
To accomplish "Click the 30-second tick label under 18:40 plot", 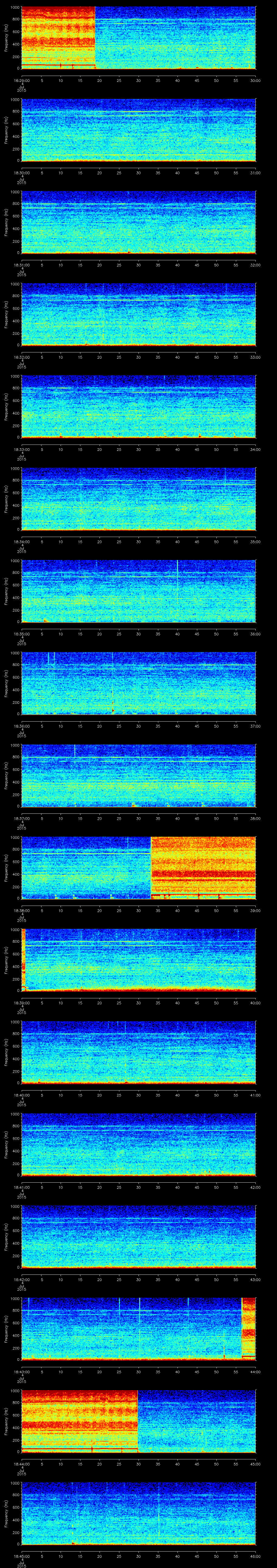I will click(x=138, y=1095).
